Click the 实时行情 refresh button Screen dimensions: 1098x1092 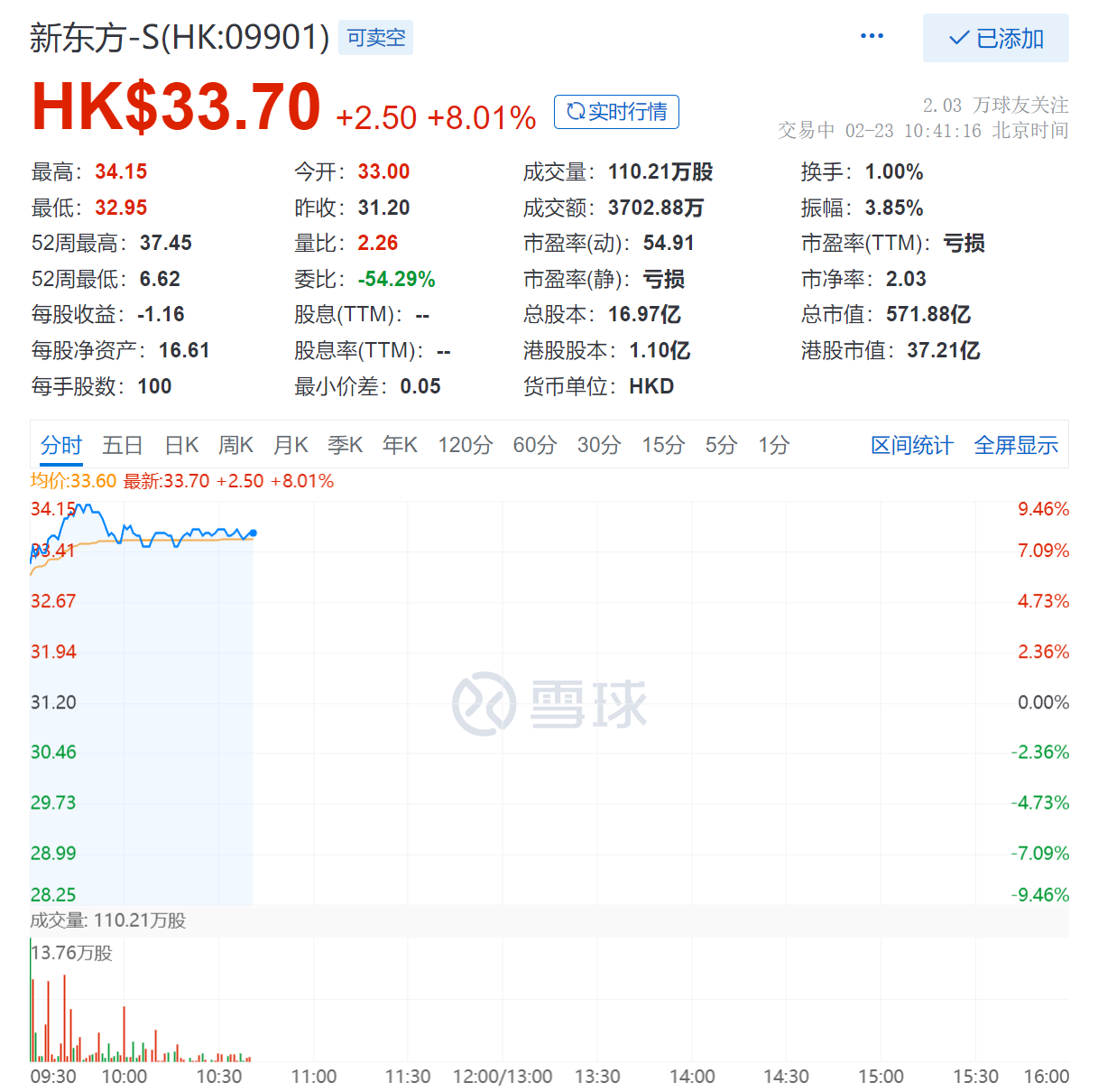point(616,112)
